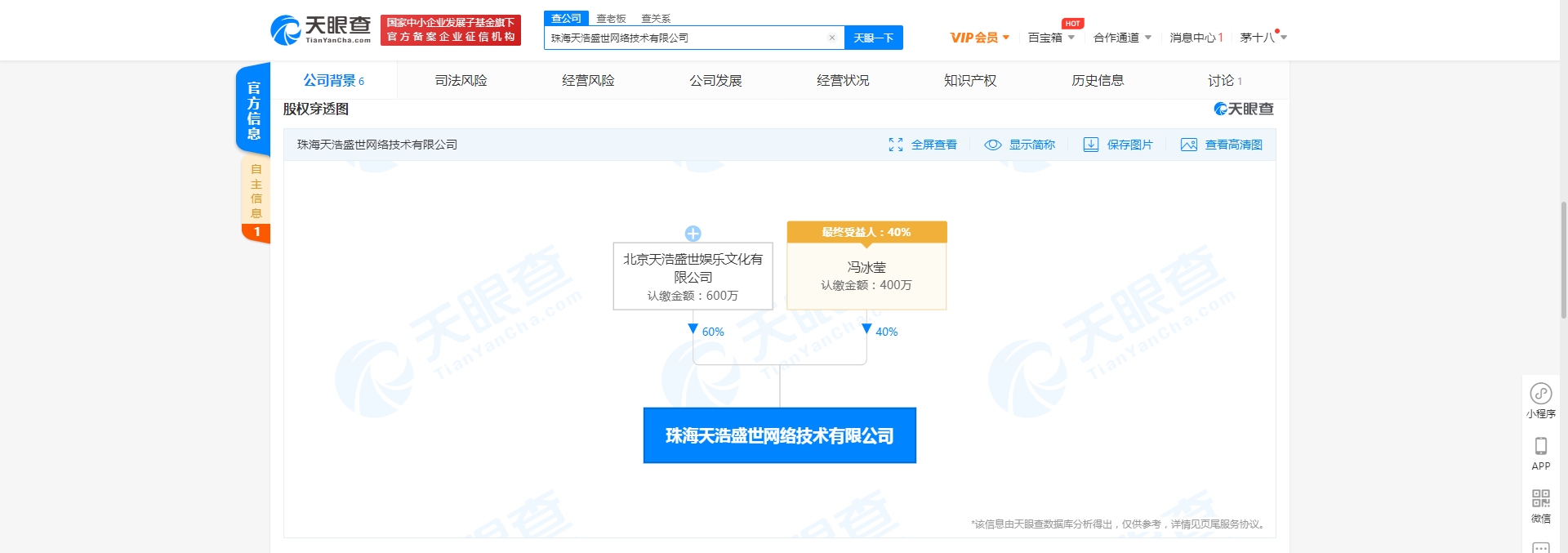Click the 天眼一下 search button
The image size is (1568, 553).
click(873, 38)
